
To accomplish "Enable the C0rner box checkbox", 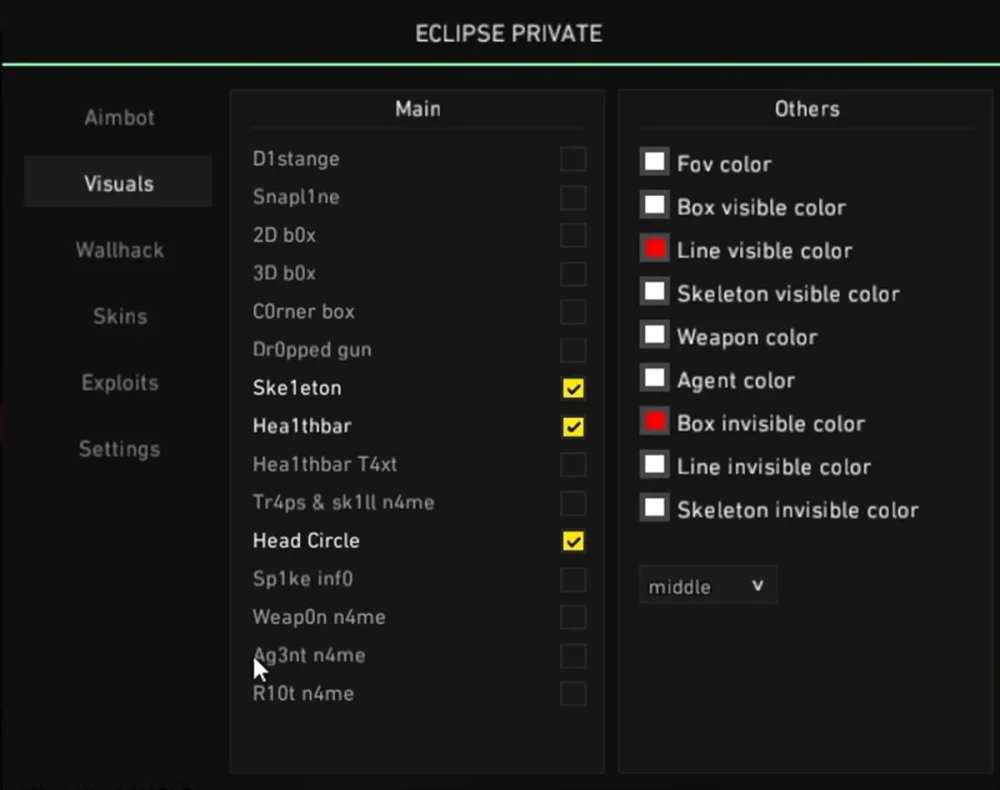I will point(573,312).
